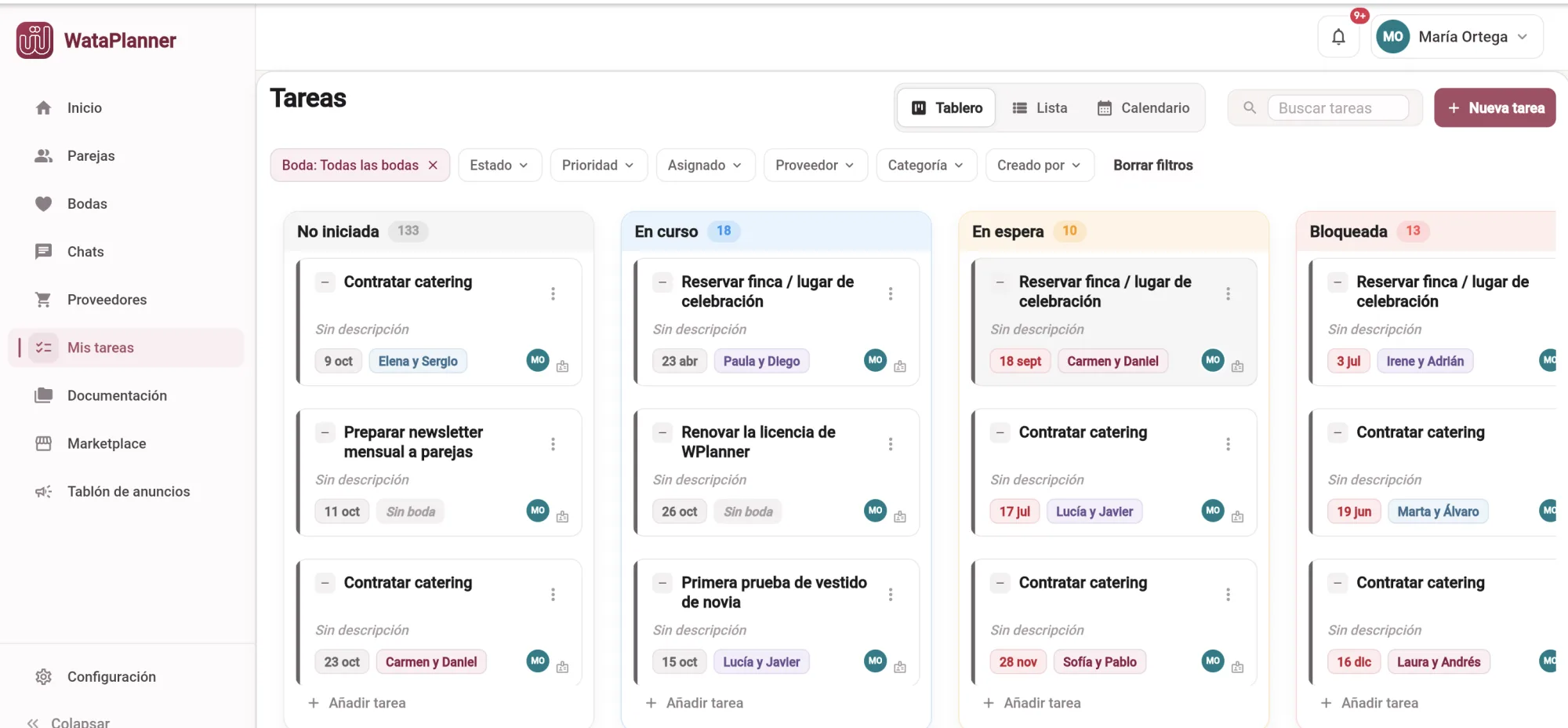The image size is (1568, 728).
Task: Click assignee icon on the 9 oct Contratar catering card
Action: pyautogui.click(x=562, y=366)
